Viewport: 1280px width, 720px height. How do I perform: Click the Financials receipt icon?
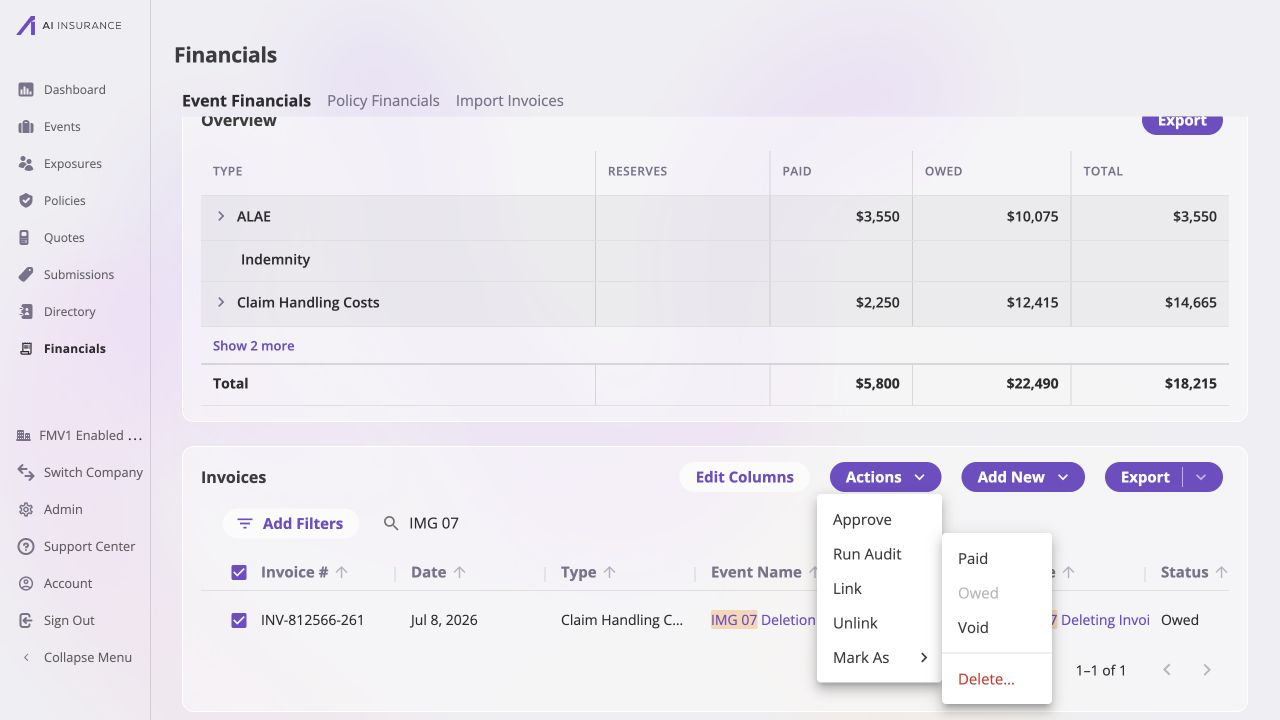click(x=26, y=349)
